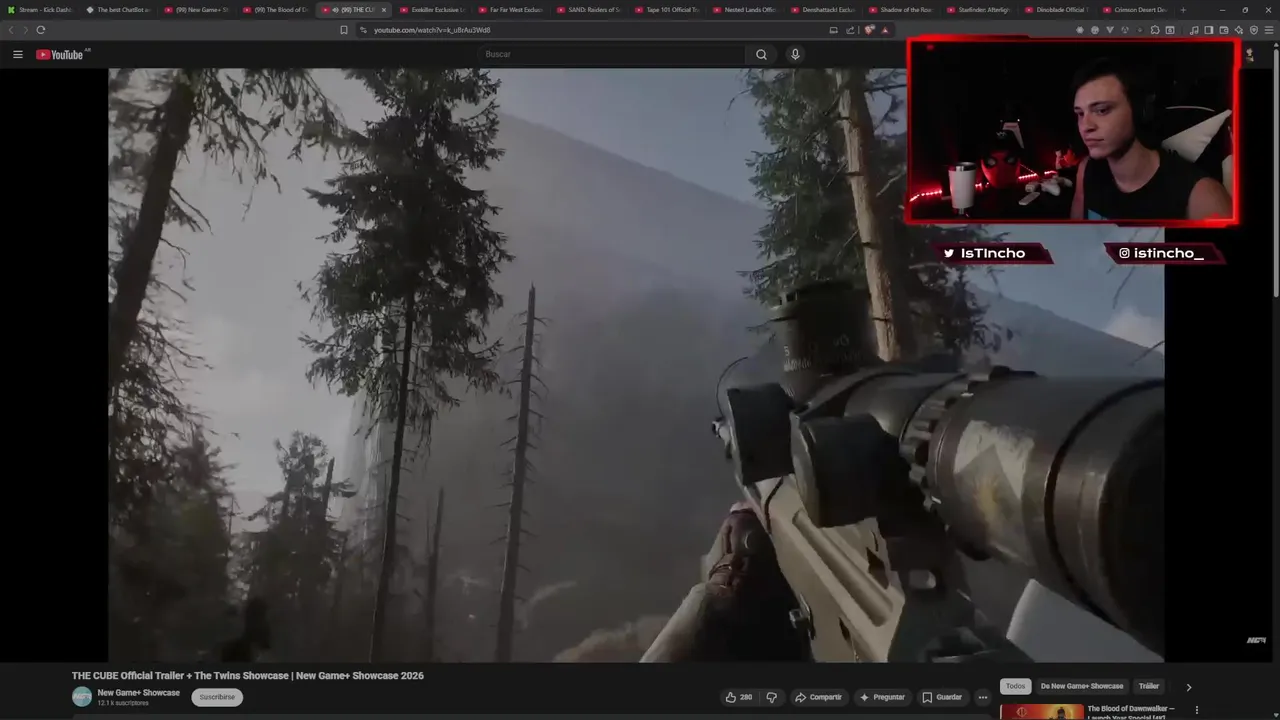Open the browser main hamburger menu
The height and width of the screenshot is (720, 1280).
pos(1269,30)
